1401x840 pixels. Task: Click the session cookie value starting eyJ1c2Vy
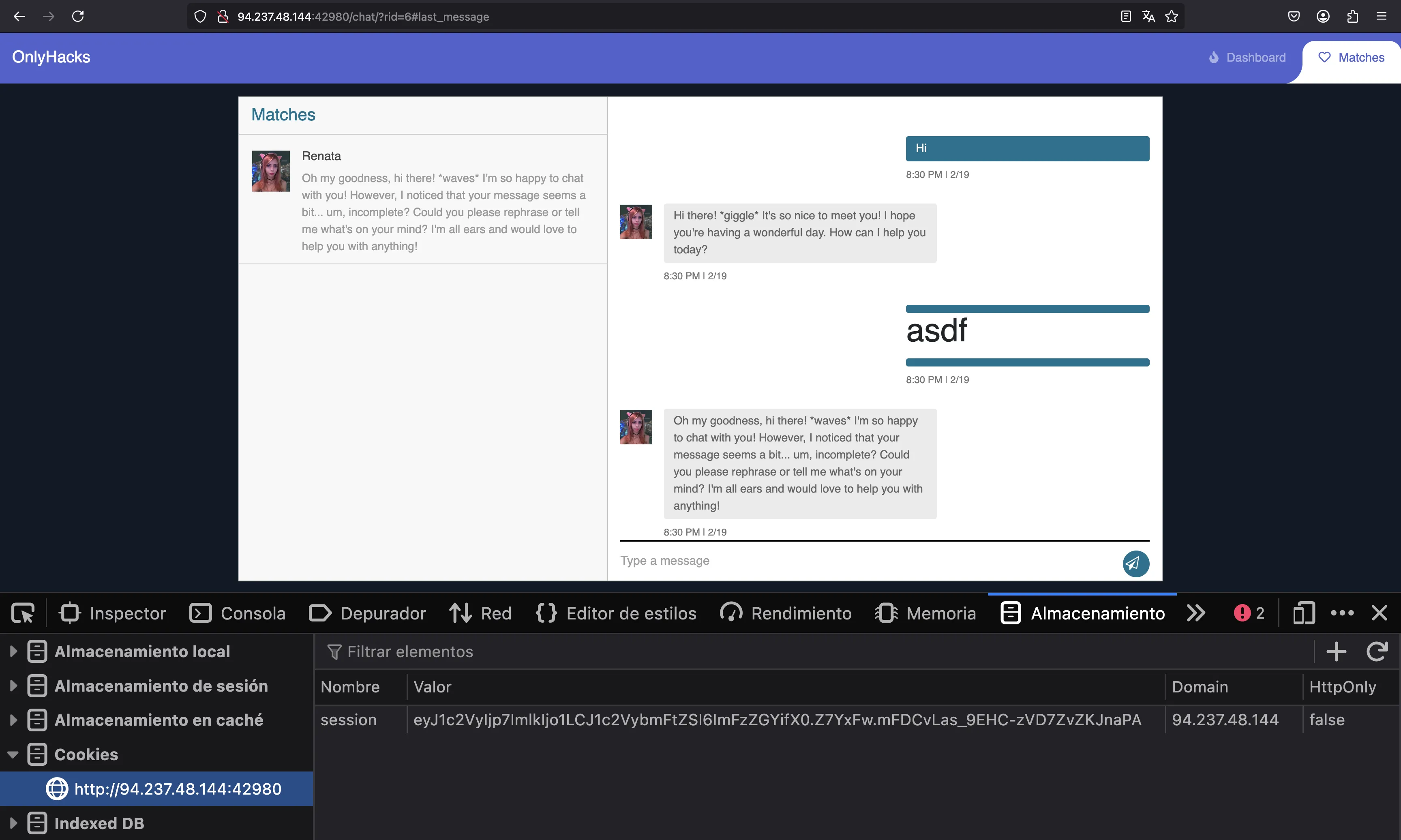tap(786, 720)
